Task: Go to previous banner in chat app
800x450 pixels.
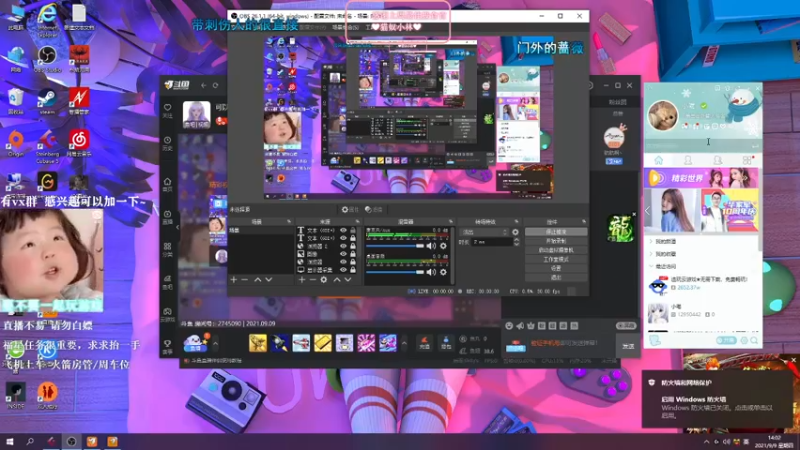Action: [648, 210]
